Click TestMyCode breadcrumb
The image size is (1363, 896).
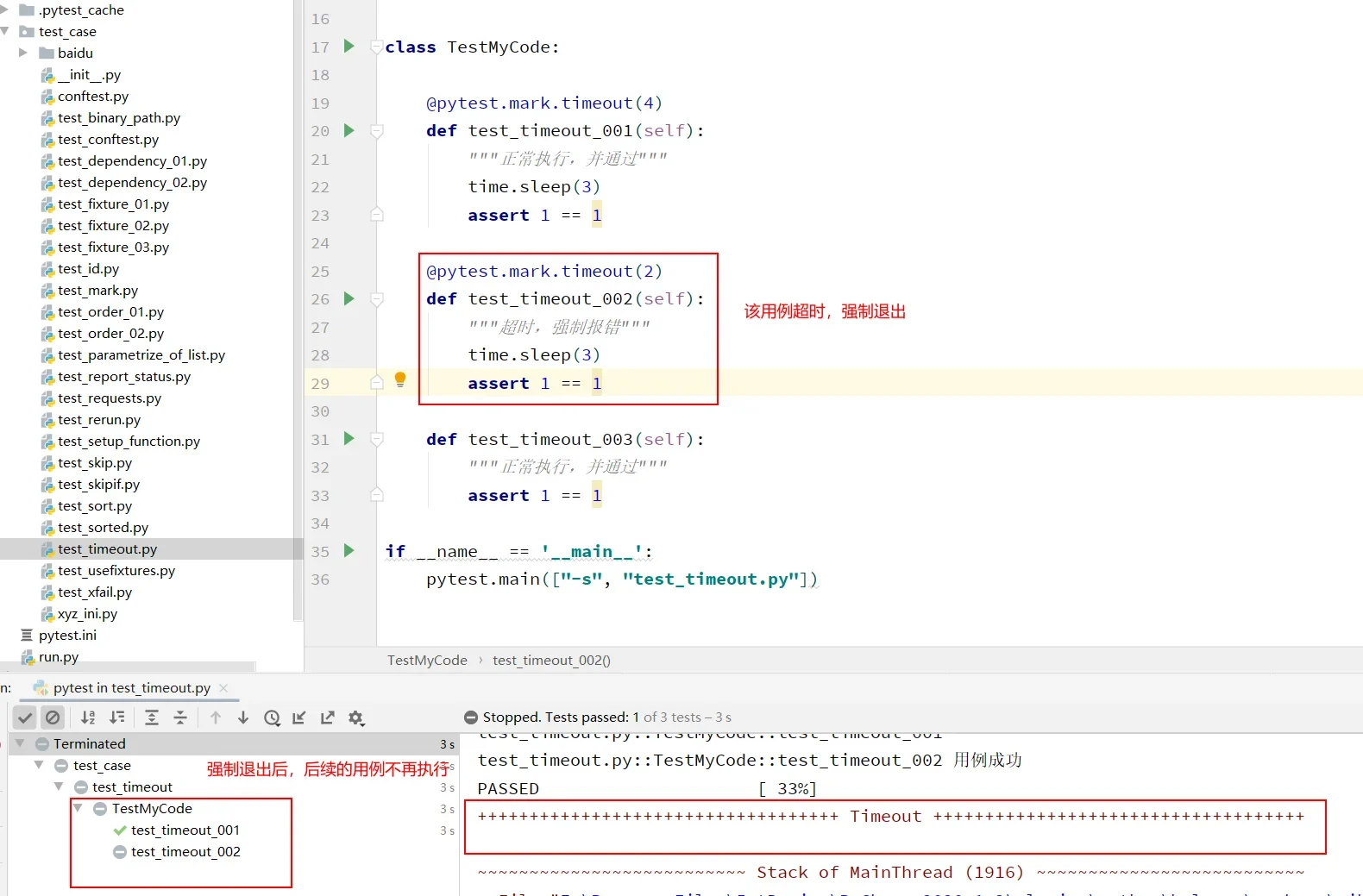coord(427,660)
